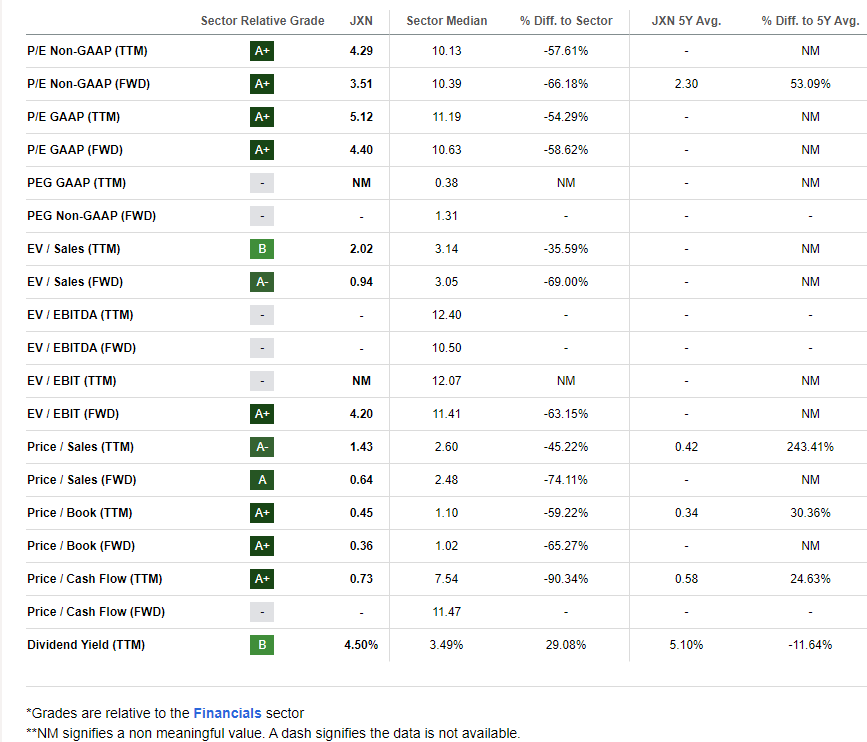Select the A+ grade badge for EV / EBIT (FWD)
This screenshot has height=742, width=867.
pos(261,413)
